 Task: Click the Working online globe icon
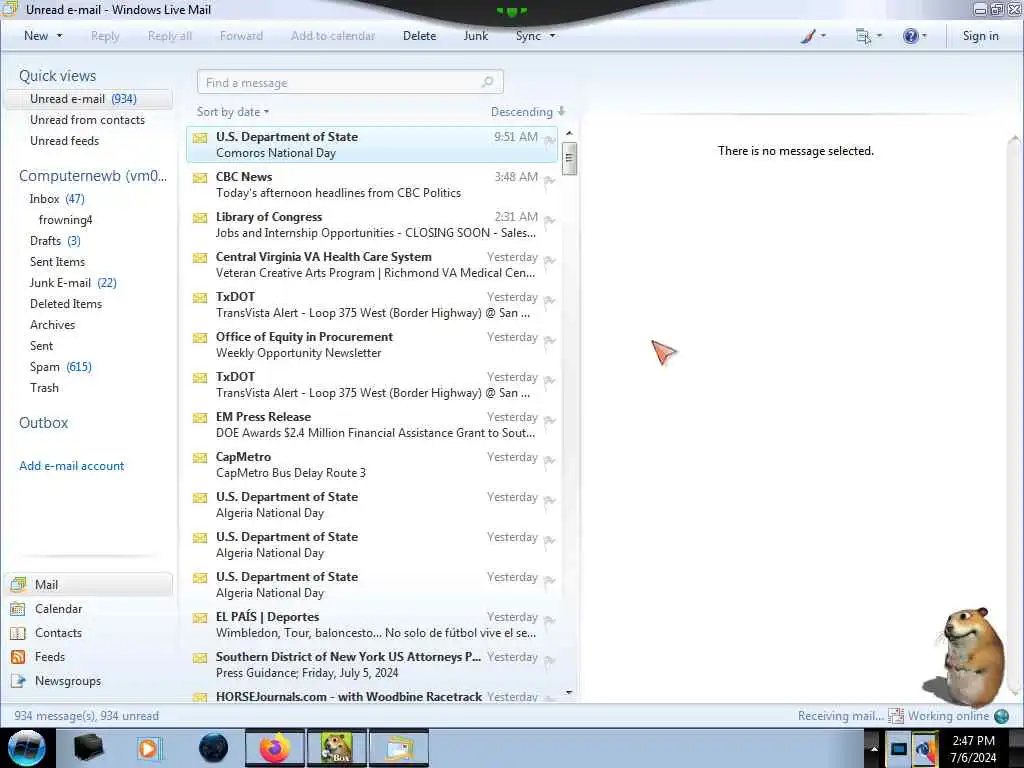[x=1001, y=716]
